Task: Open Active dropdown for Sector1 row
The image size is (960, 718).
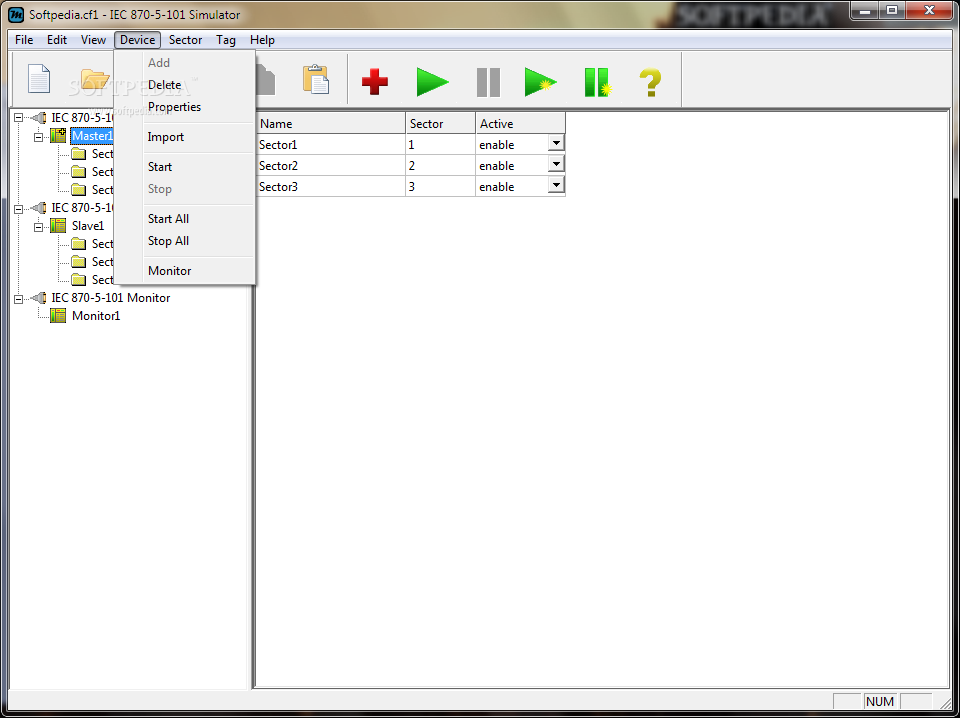Action: [556, 143]
